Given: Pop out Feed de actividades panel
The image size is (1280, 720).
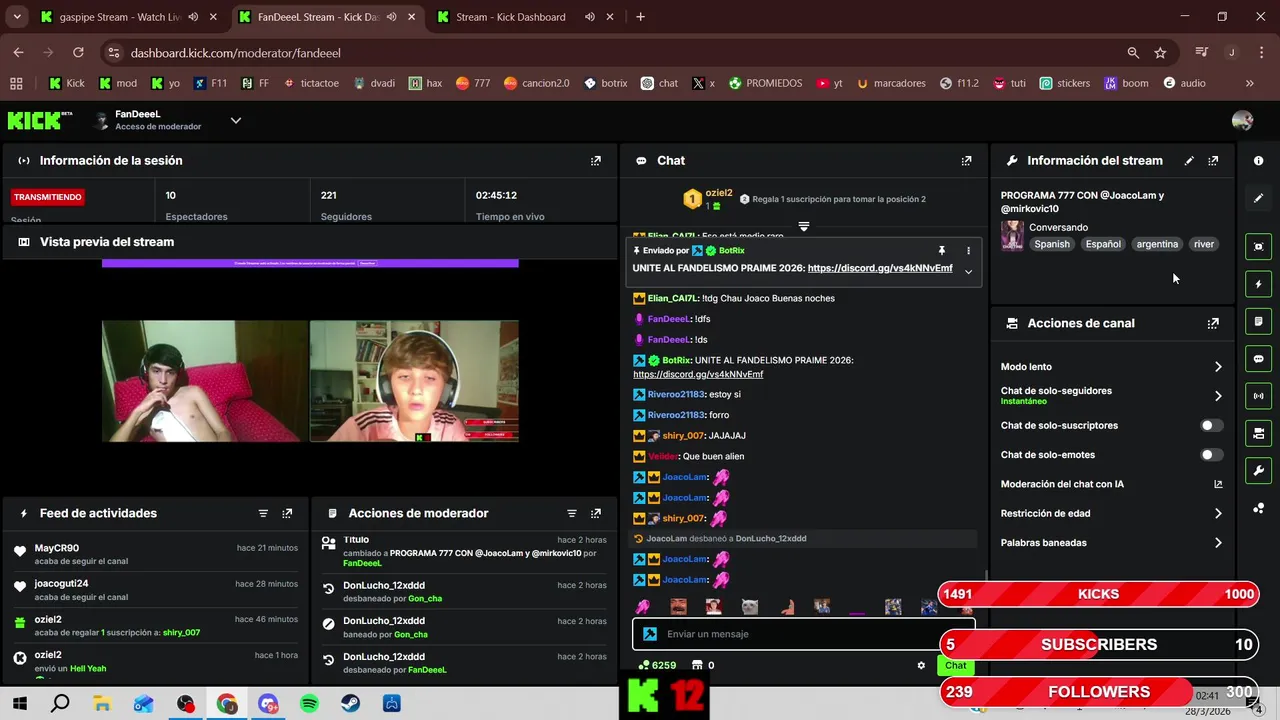Looking at the screenshot, I should 287,513.
